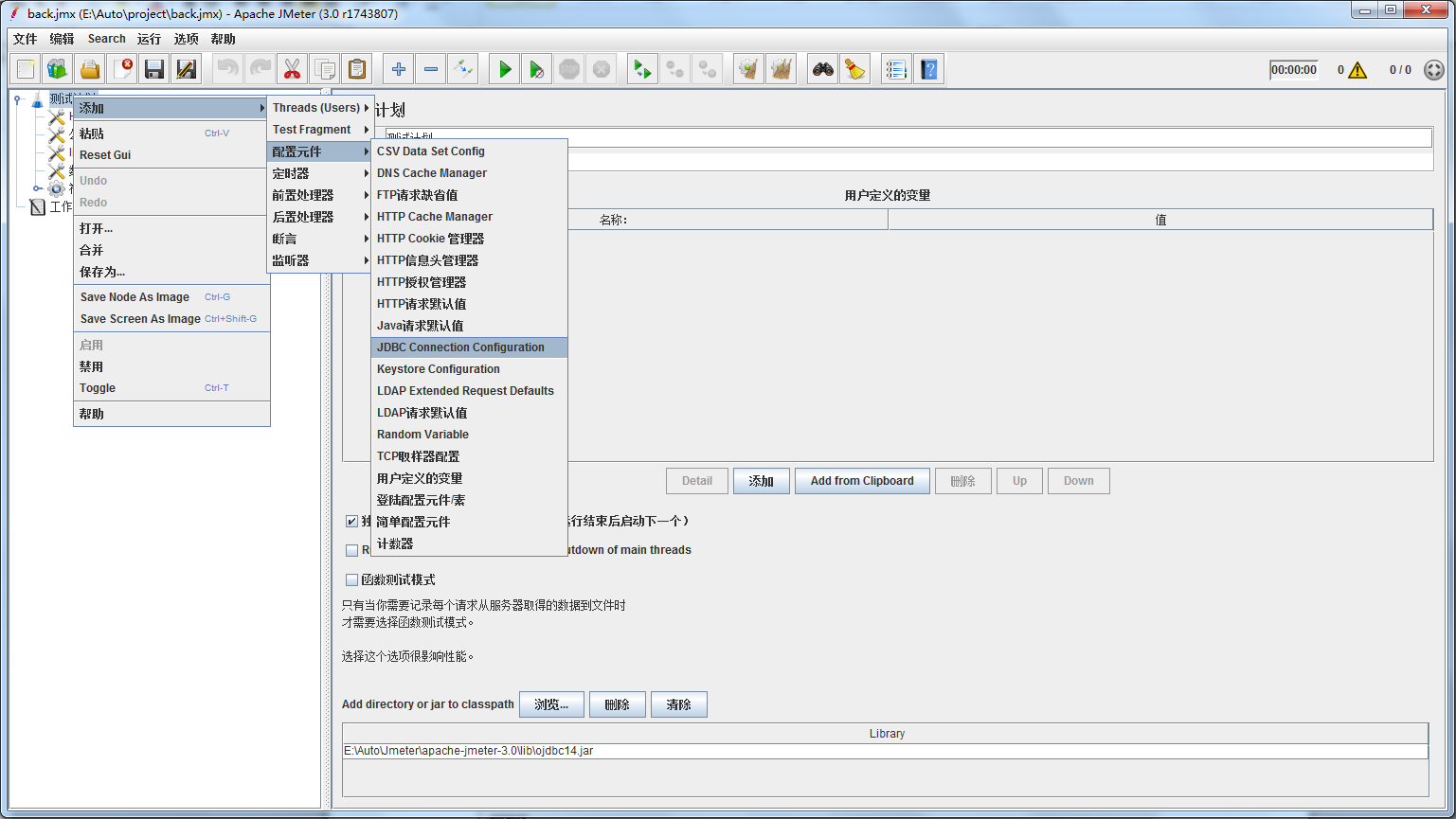
Task: Select 用户定义的变量 config element
Action: [470, 478]
